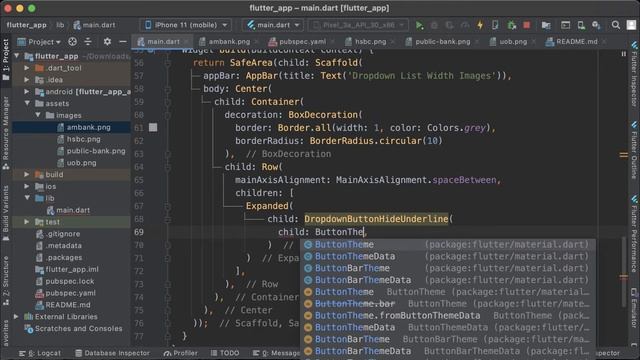640x360 pixels.
Task: Open Project panel settings gear
Action: (107, 42)
